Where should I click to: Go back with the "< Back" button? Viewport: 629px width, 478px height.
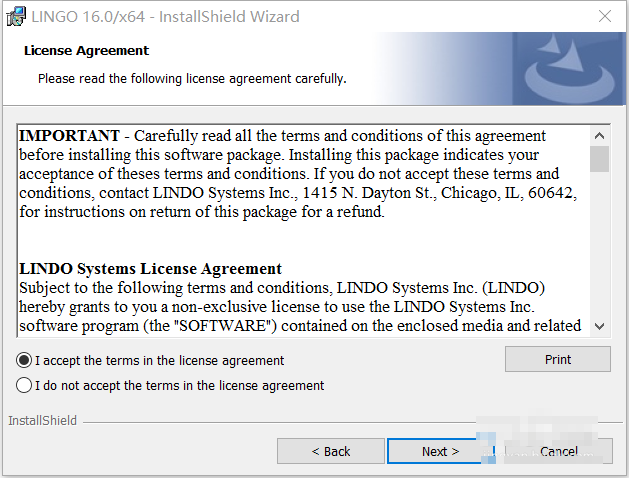click(x=330, y=451)
